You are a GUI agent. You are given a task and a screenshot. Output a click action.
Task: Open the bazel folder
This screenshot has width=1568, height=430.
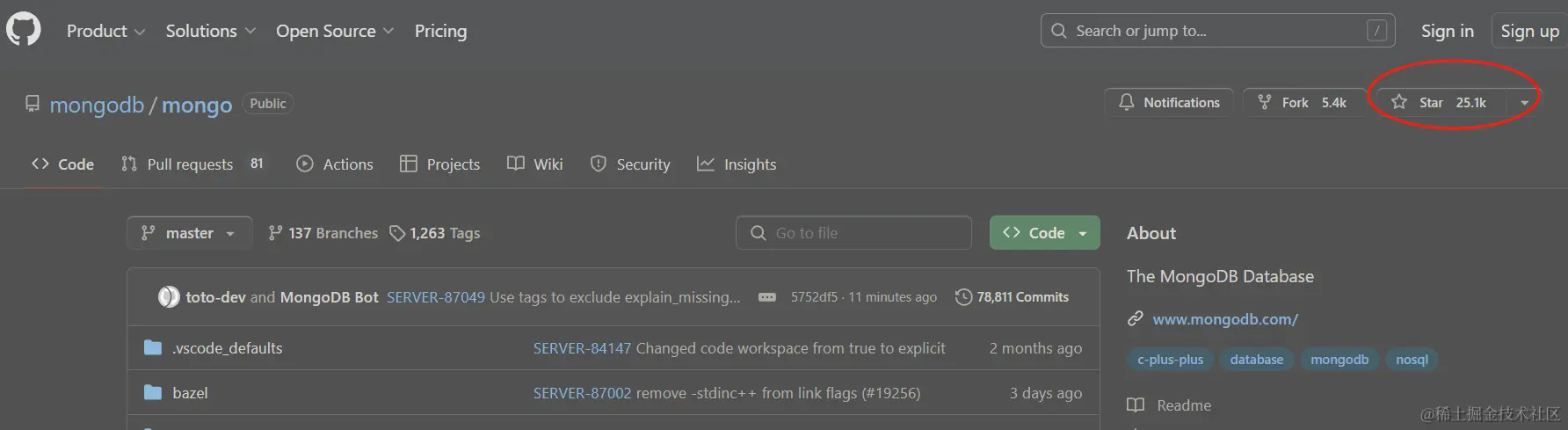click(x=190, y=393)
